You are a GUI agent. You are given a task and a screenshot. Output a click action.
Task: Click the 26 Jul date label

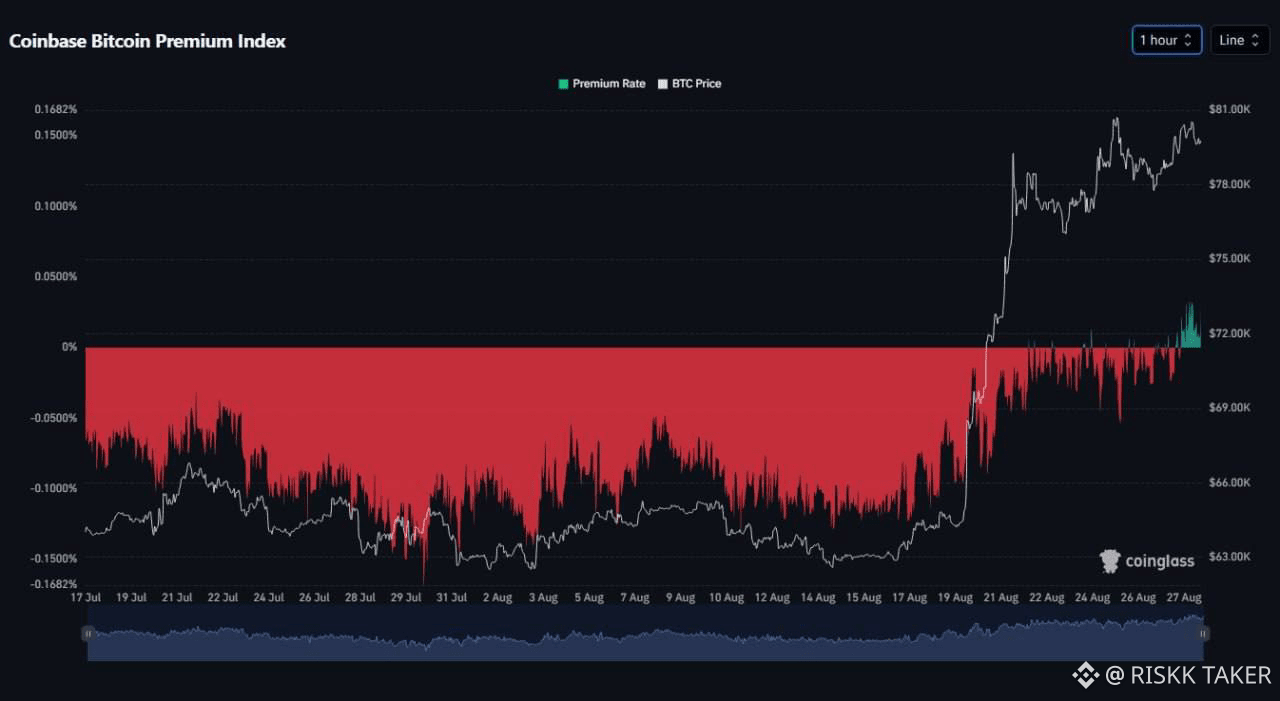pos(315,598)
